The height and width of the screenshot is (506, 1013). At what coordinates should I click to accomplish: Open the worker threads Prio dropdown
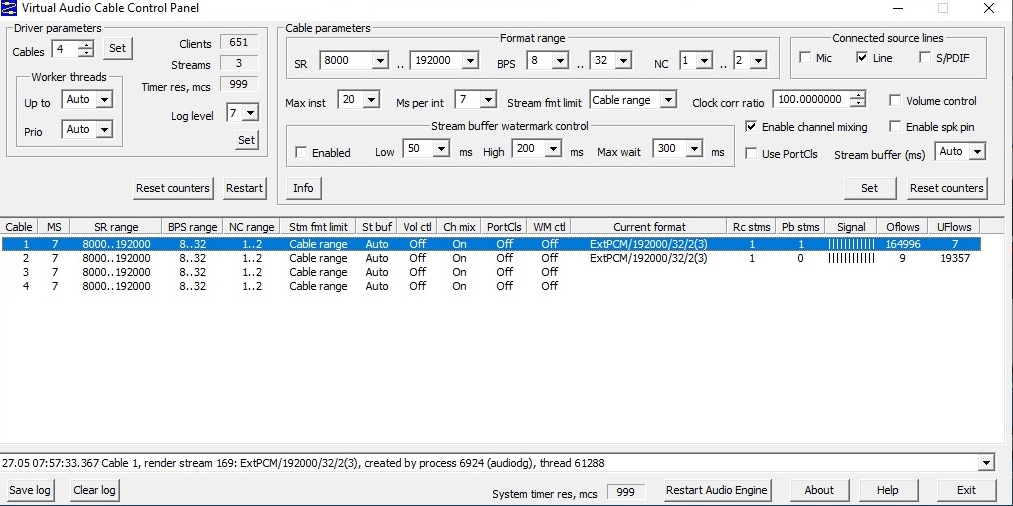105,129
